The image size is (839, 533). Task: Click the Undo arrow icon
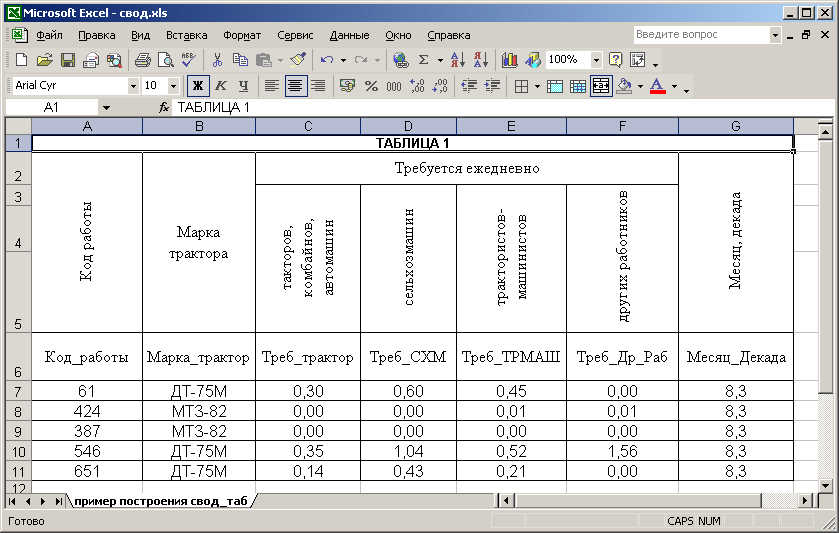327,60
